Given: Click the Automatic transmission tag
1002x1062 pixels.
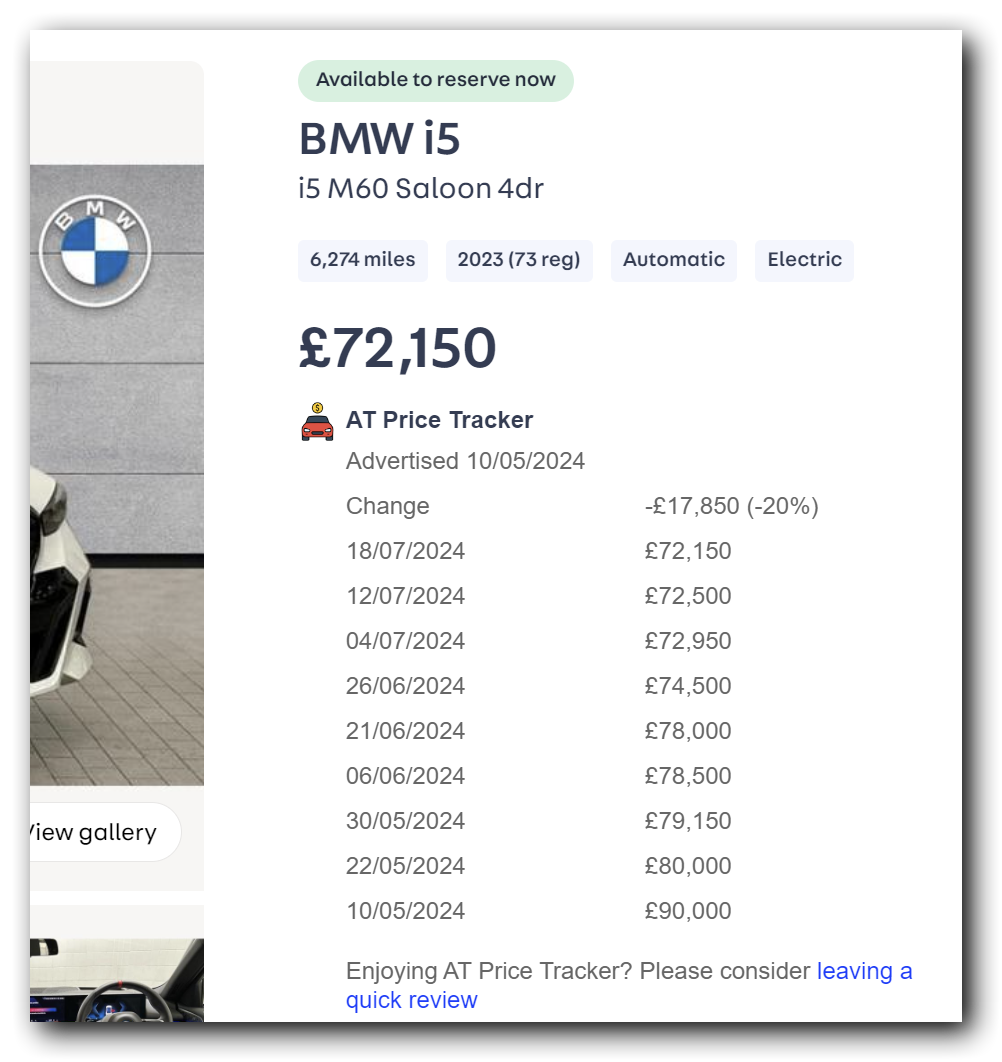Looking at the screenshot, I should (x=673, y=260).
